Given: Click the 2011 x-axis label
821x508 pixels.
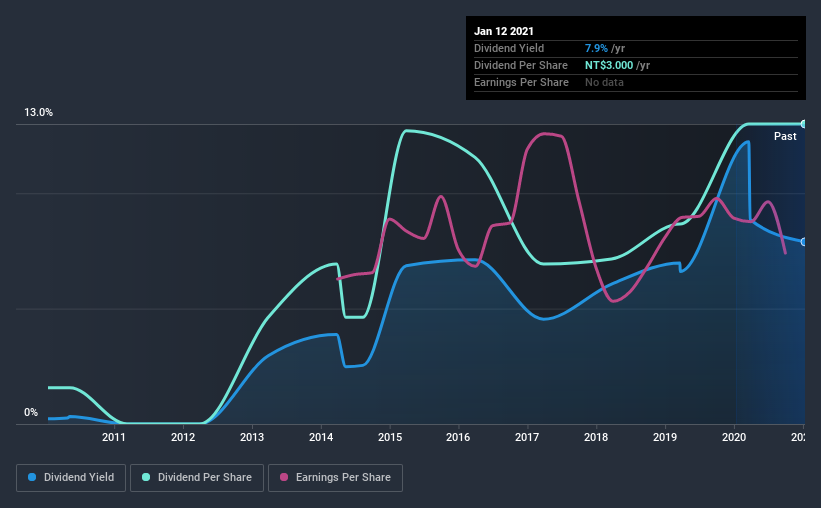Looking at the screenshot, I should click(x=114, y=437).
